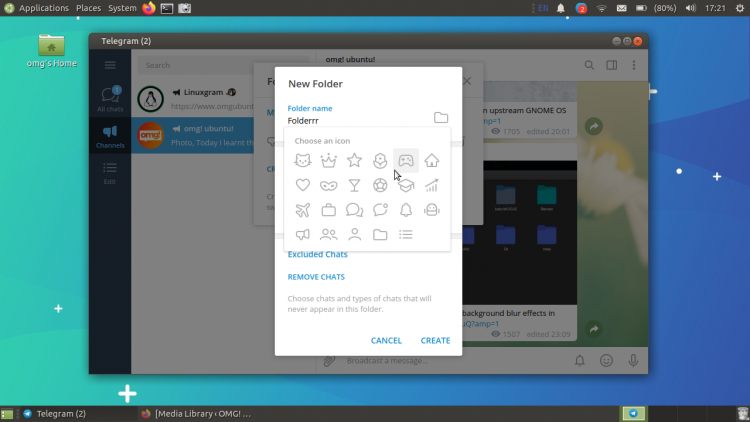Viewport: 750px width, 422px height.
Task: Edit the Folder name field
Action: tap(359, 121)
